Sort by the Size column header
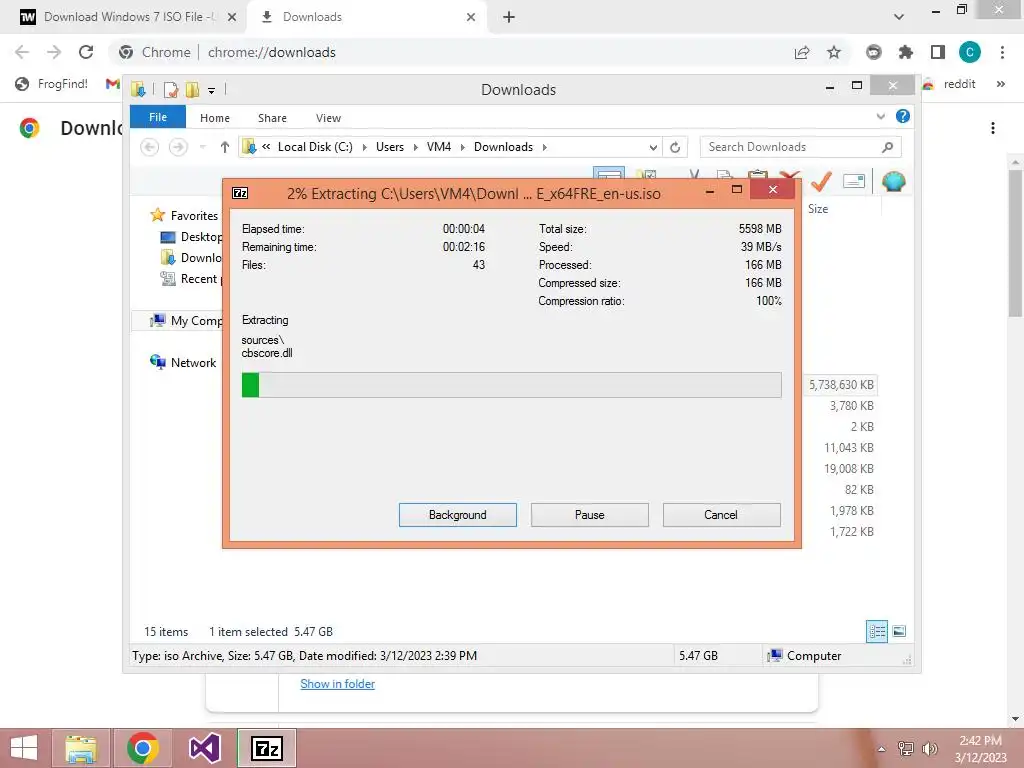 (818, 208)
